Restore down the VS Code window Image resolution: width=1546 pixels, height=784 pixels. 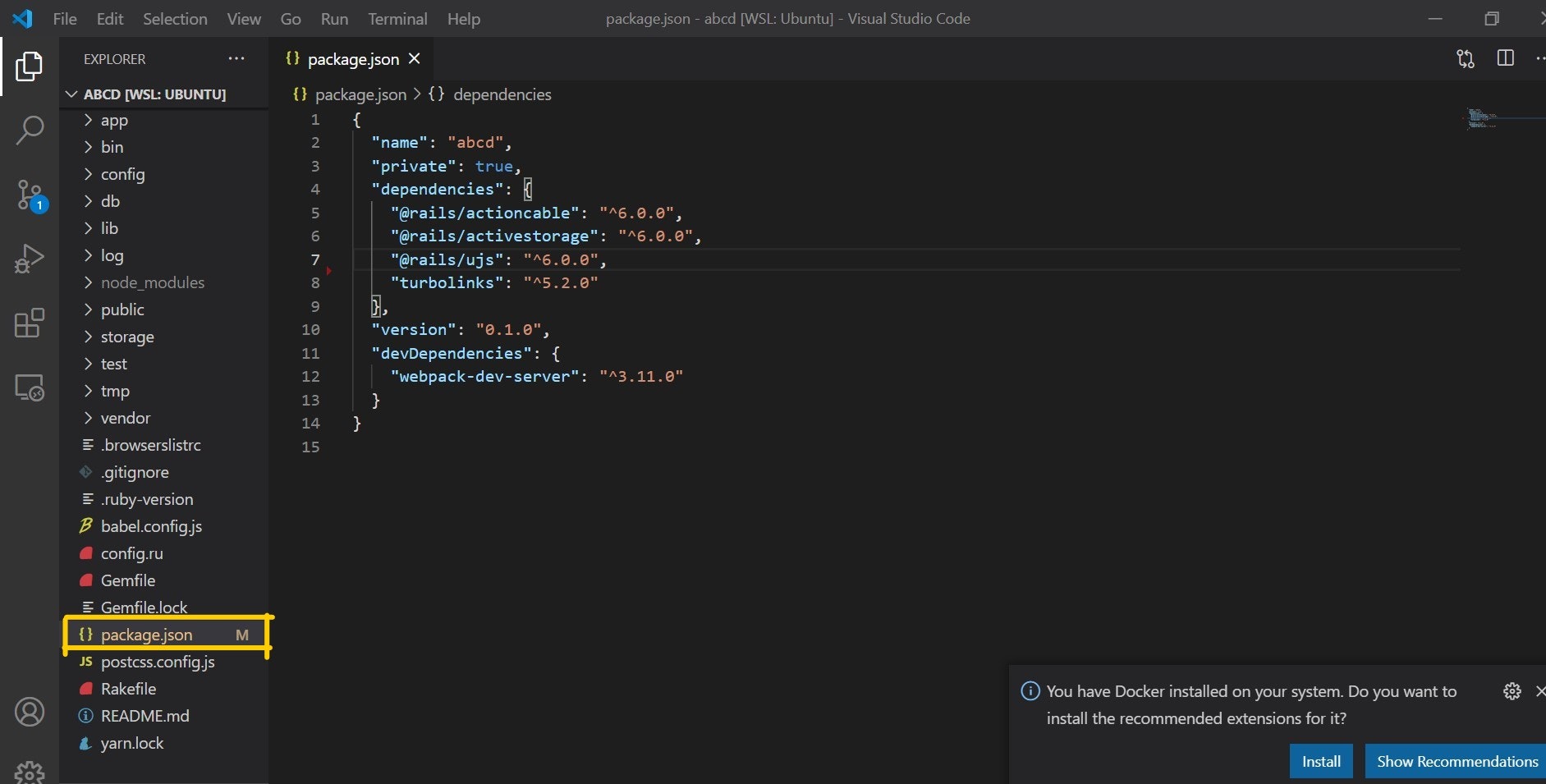point(1492,19)
